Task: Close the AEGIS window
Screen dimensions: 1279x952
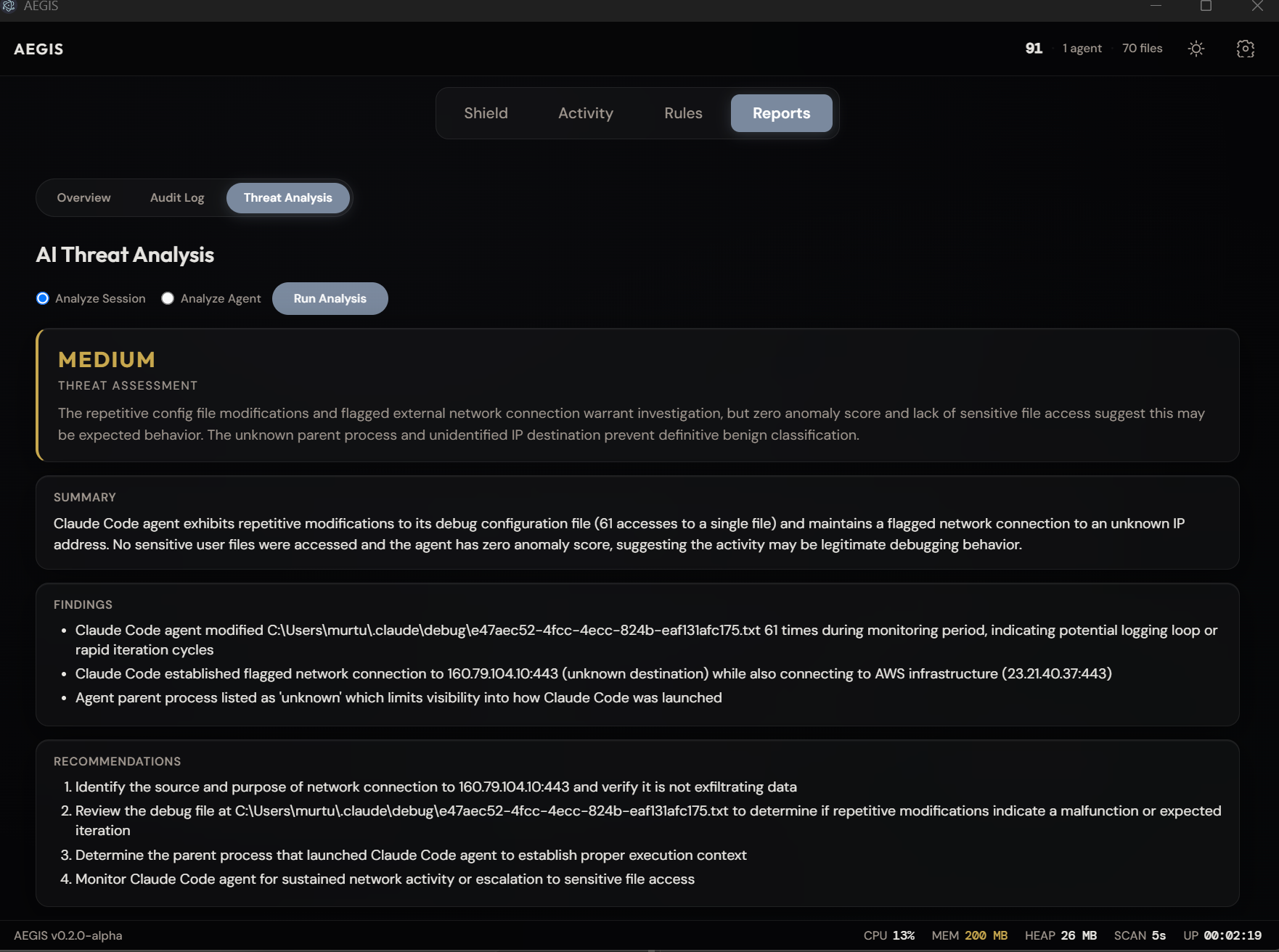Action: click(x=1258, y=6)
